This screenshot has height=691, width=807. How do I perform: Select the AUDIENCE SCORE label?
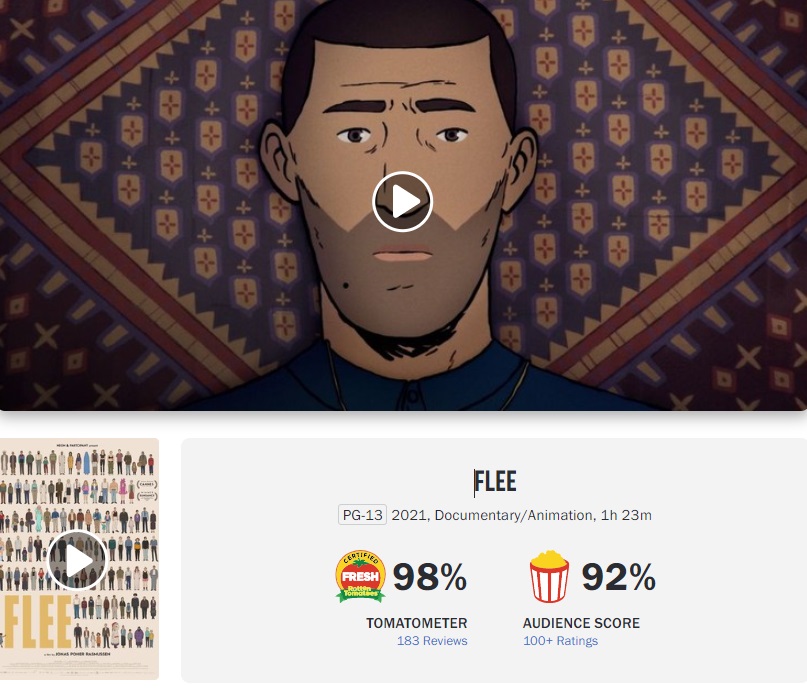(x=581, y=623)
